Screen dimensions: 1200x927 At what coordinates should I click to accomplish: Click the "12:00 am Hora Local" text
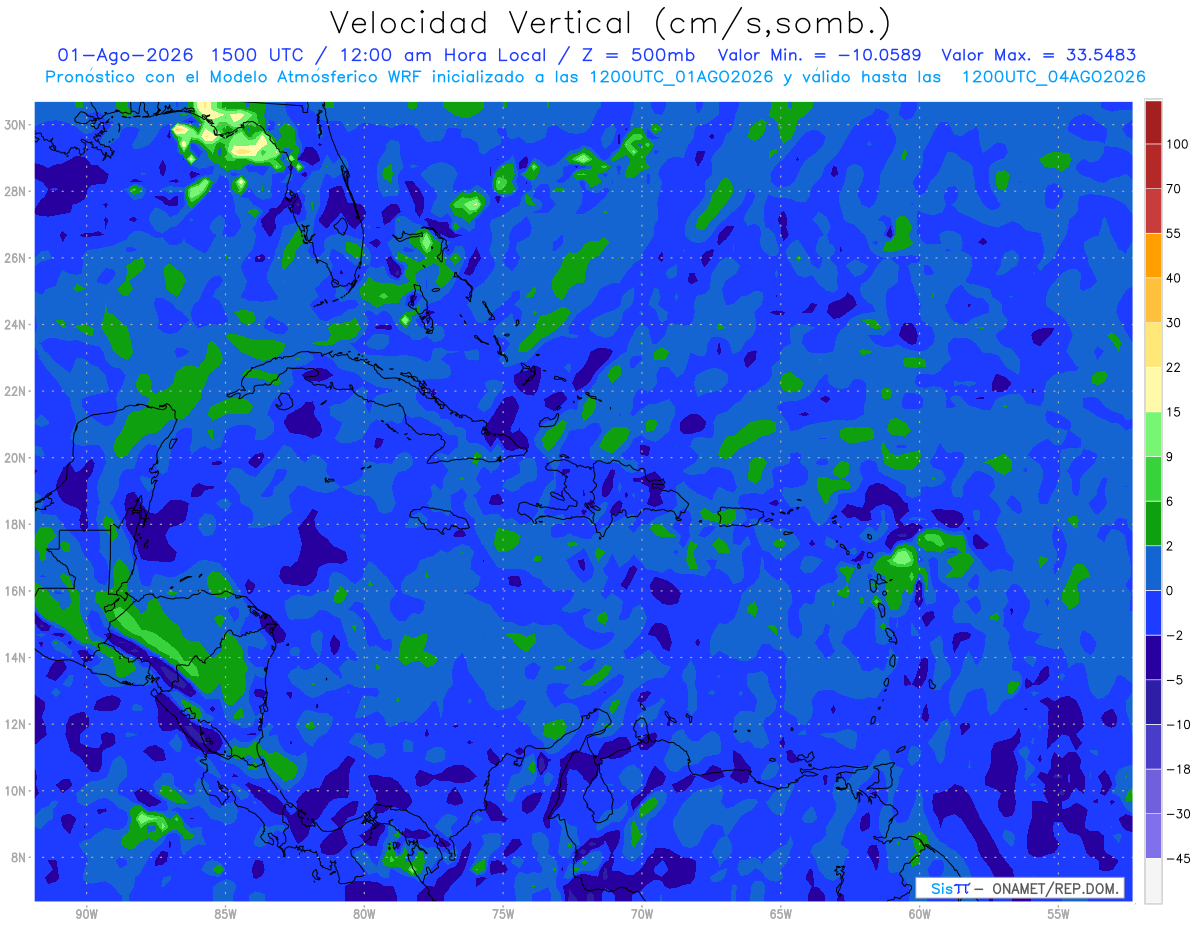tap(441, 55)
